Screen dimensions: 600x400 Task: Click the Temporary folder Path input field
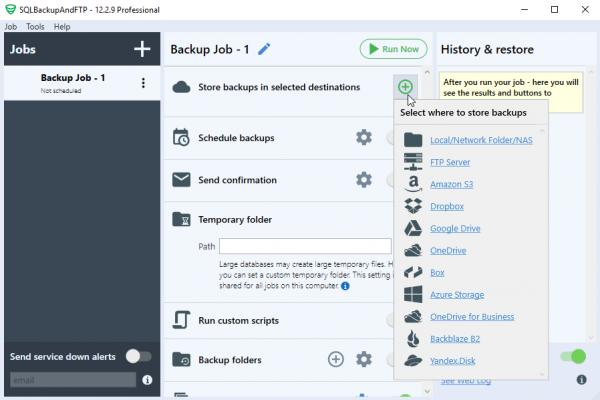tap(305, 246)
